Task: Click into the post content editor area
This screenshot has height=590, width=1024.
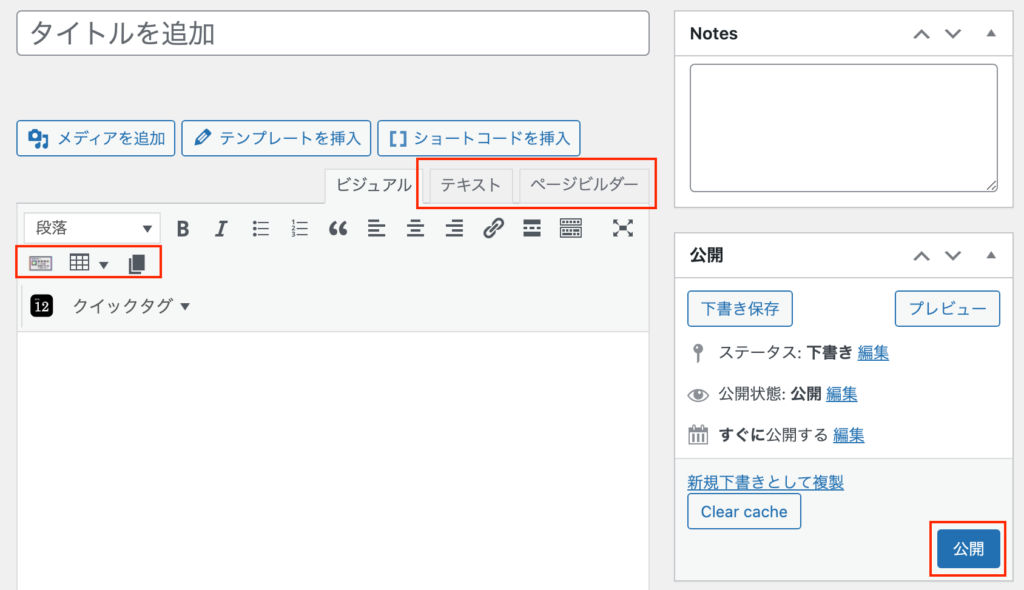Action: pyautogui.click(x=333, y=461)
